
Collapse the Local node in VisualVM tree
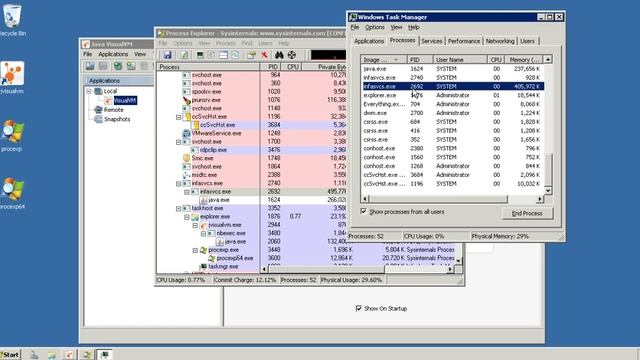coord(89,91)
